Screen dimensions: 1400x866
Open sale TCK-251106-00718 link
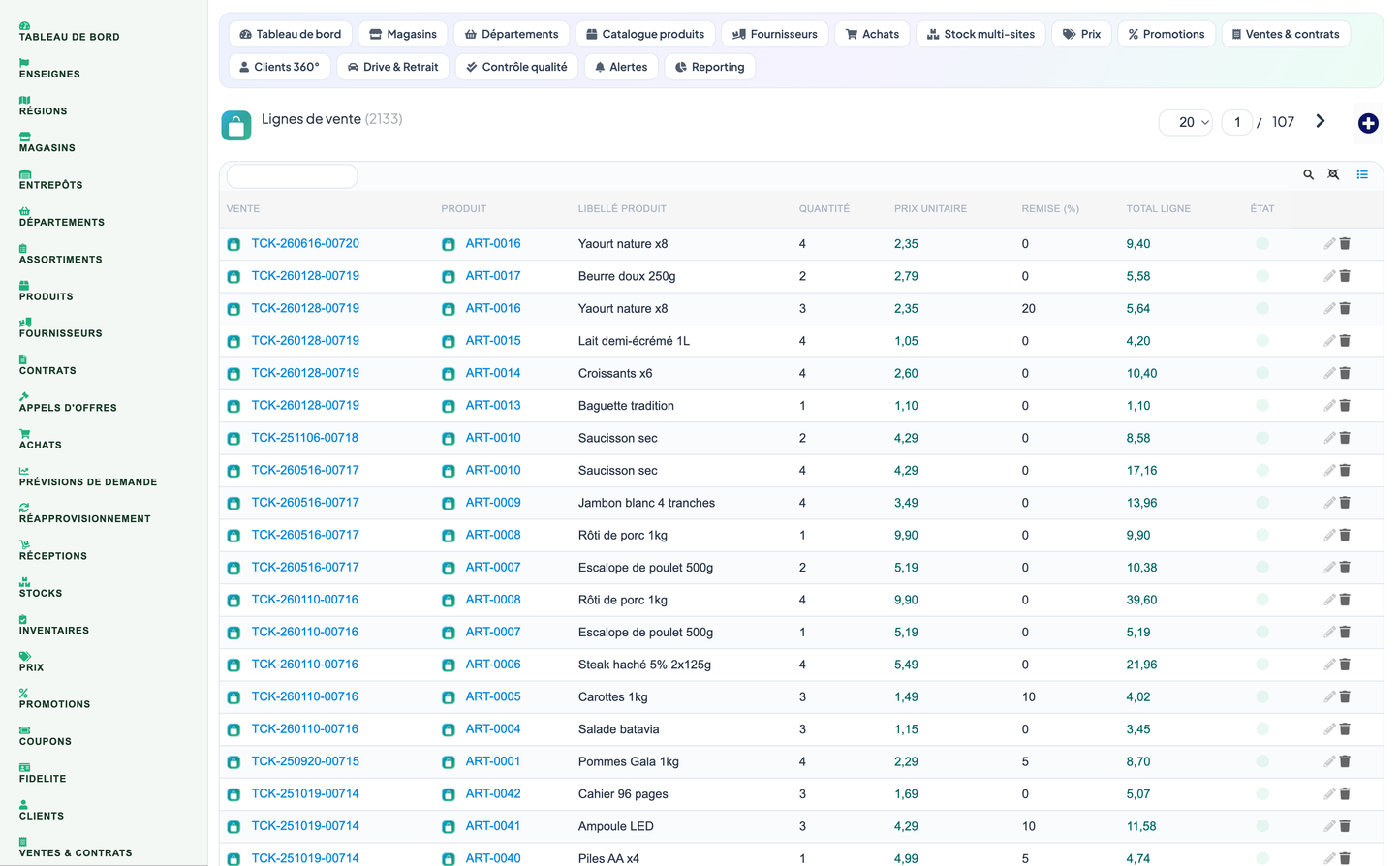(x=305, y=438)
